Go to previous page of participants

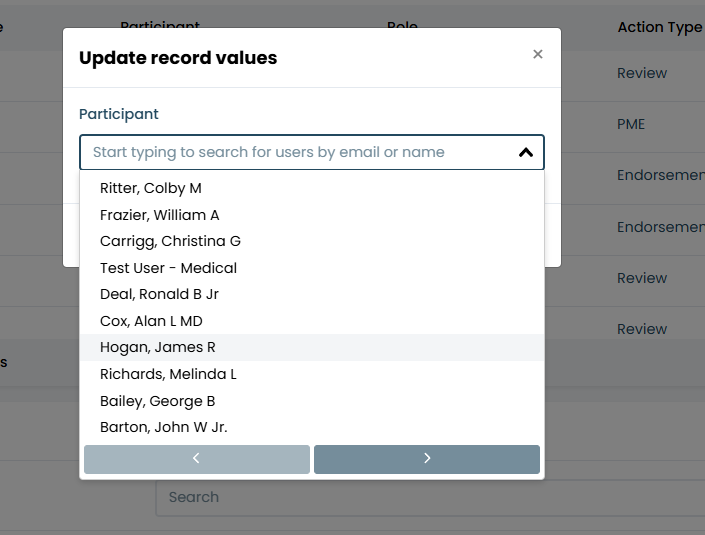point(196,459)
